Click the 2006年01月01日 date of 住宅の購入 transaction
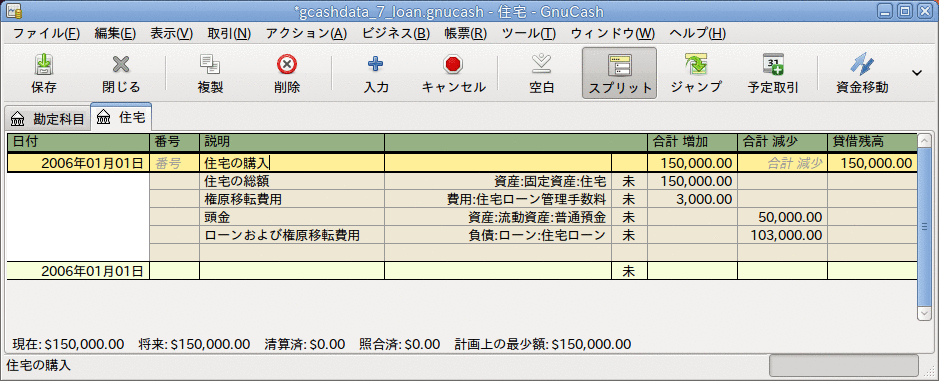The width and height of the screenshot is (939, 381). [78, 163]
